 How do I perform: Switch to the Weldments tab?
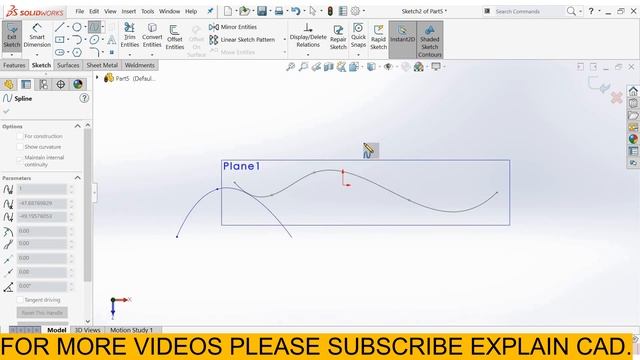pyautogui.click(x=140, y=65)
